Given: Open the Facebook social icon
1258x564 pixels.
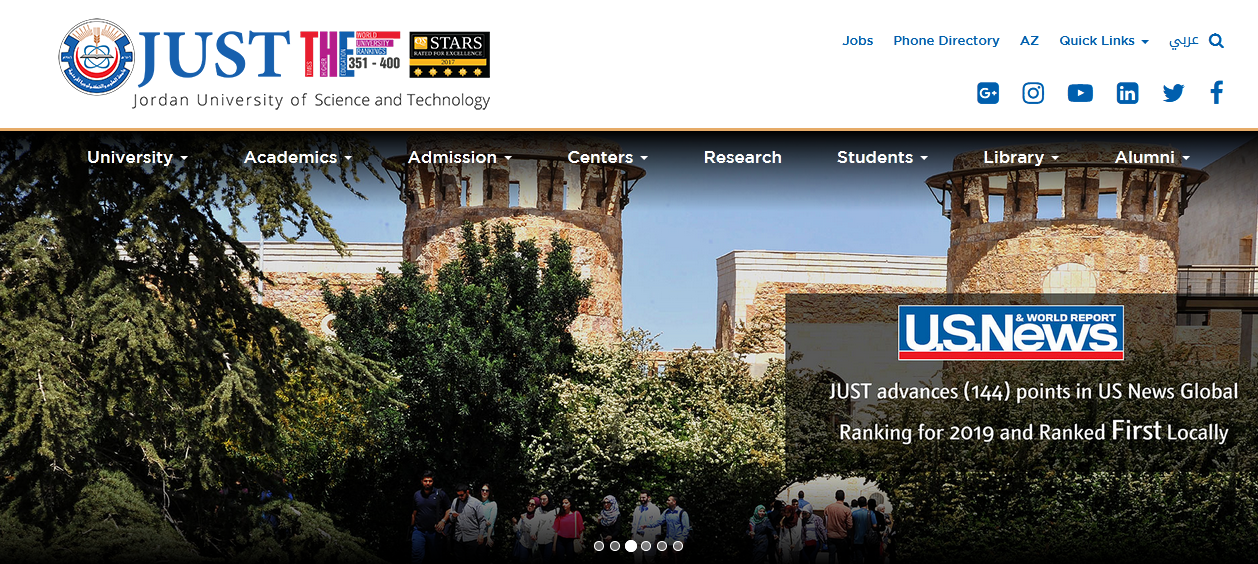Looking at the screenshot, I should point(1216,93).
